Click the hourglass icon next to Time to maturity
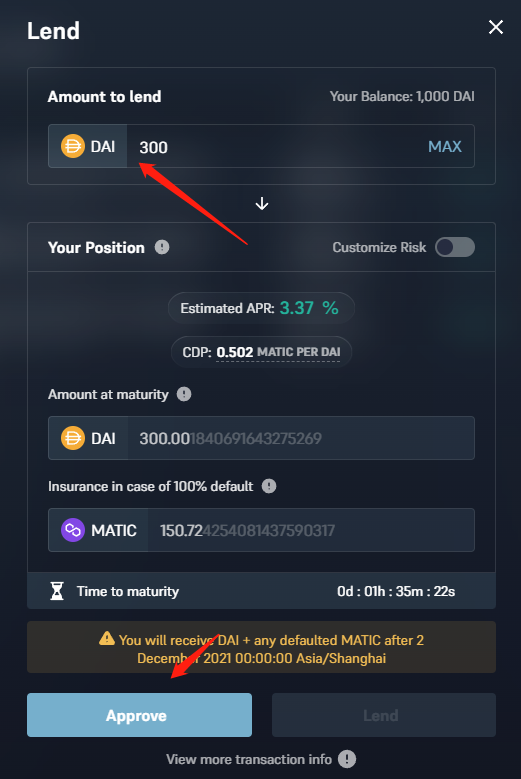Image resolution: width=521 pixels, height=779 pixels. (x=57, y=591)
